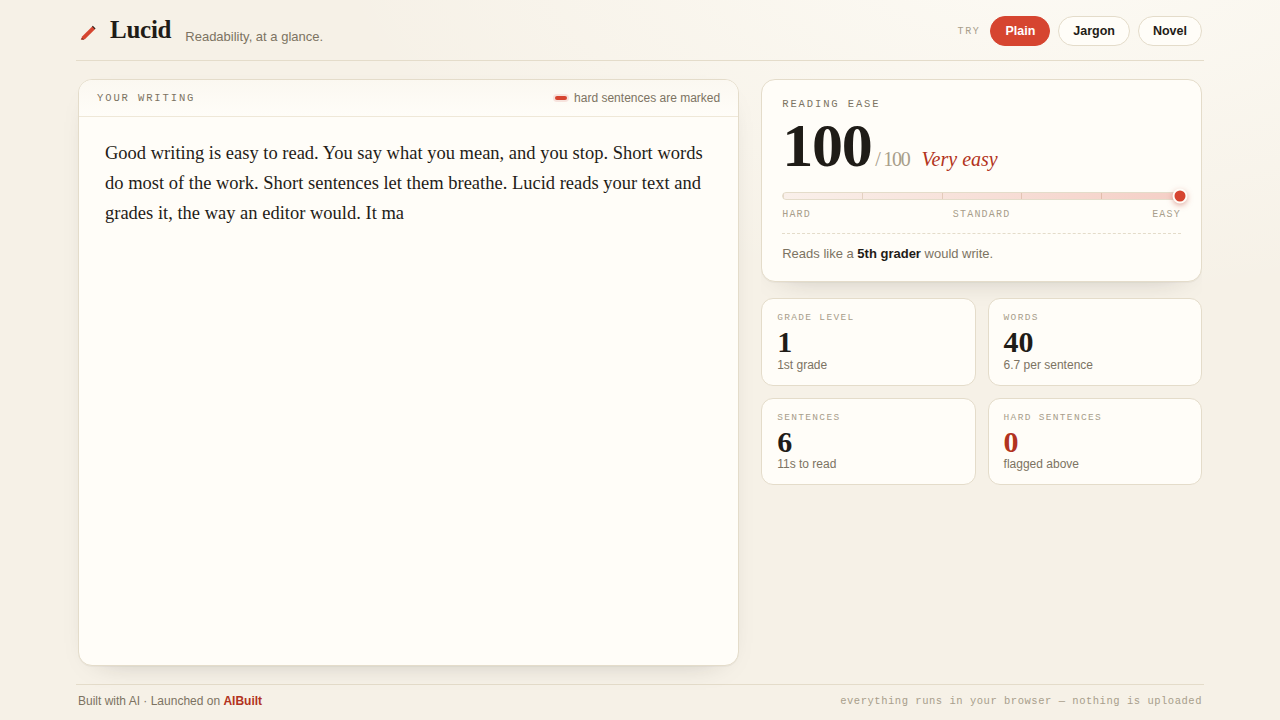The image size is (1280, 720).
Task: Click the 'Very easy' rating label
Action: [959, 159]
